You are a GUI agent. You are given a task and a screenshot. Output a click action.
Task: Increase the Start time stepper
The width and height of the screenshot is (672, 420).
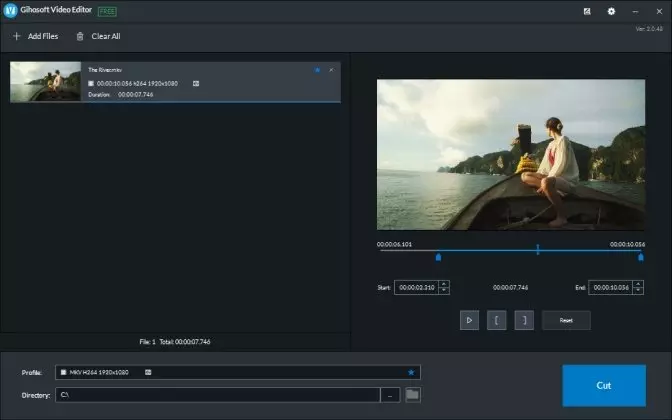click(444, 284)
